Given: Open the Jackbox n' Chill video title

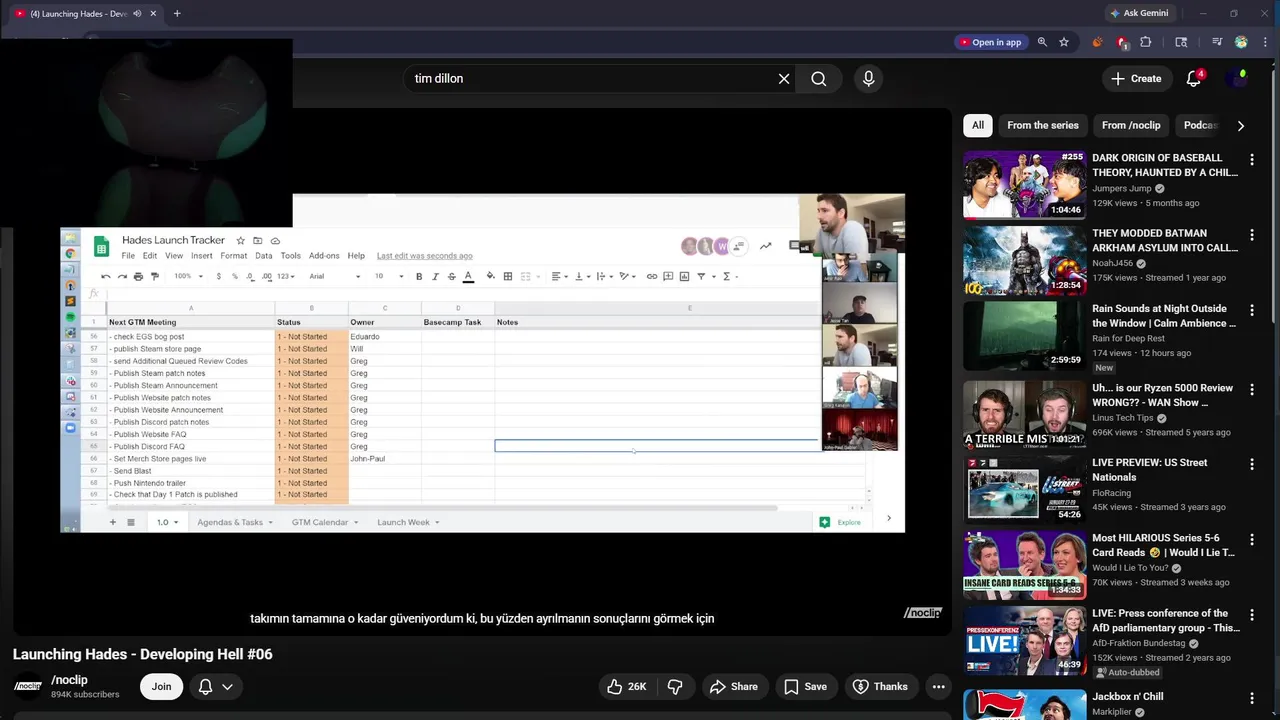Looking at the screenshot, I should point(1127,696).
